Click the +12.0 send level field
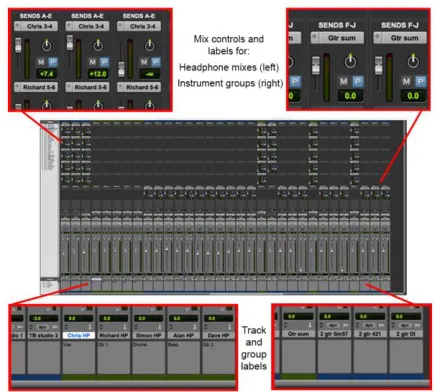This screenshot has height=392, width=436. point(98,74)
